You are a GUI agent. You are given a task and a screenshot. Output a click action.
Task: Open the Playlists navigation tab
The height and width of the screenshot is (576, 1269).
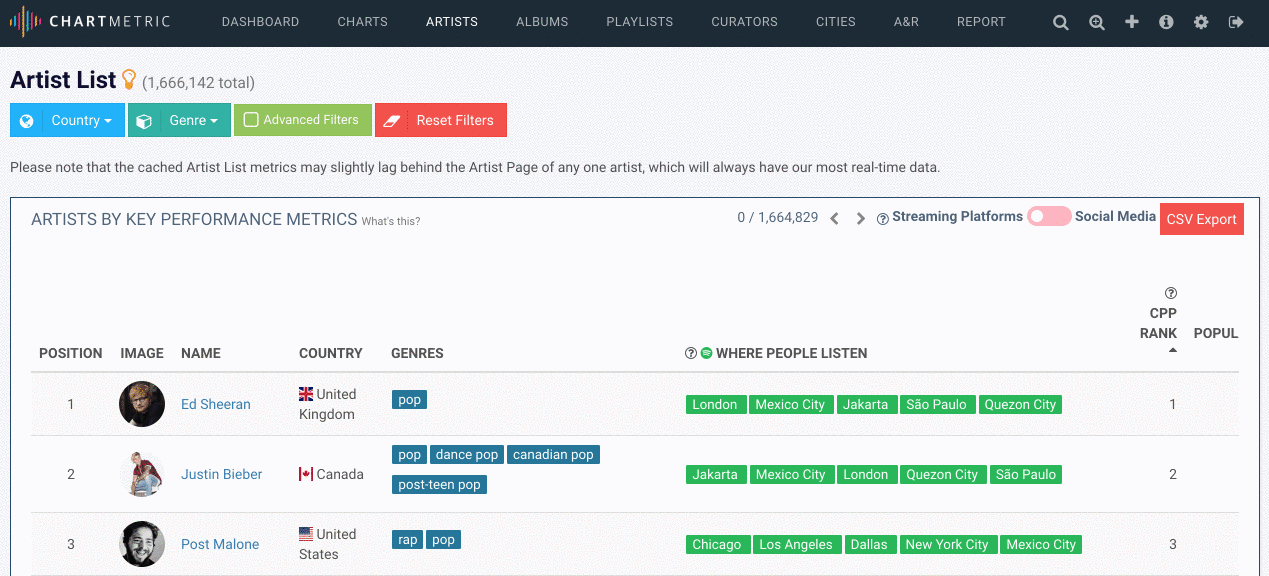[x=639, y=22]
